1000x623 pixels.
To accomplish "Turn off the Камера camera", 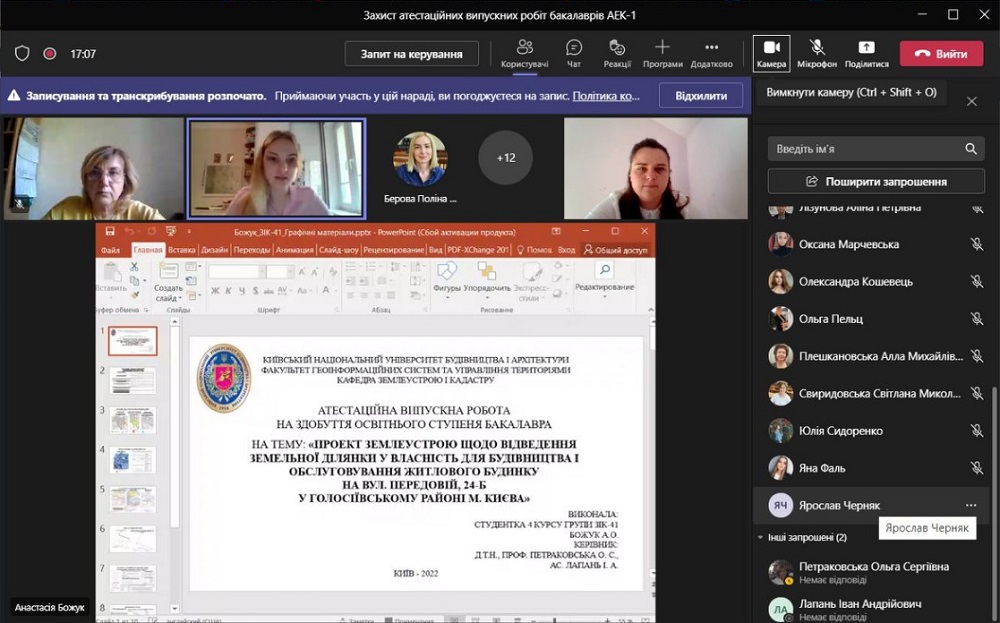I will point(772,54).
